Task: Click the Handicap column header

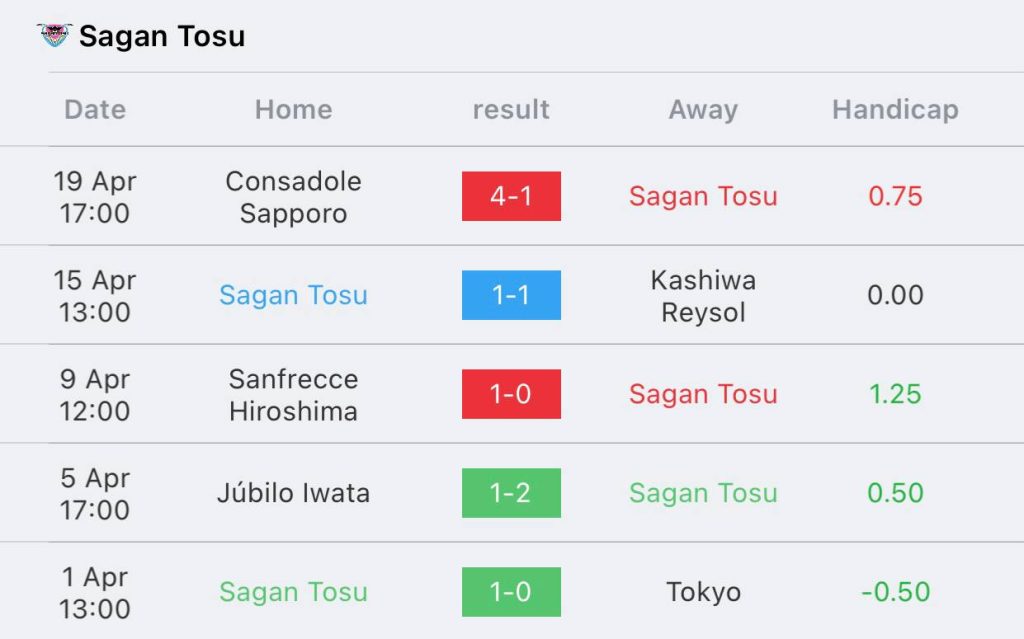Action: click(895, 110)
